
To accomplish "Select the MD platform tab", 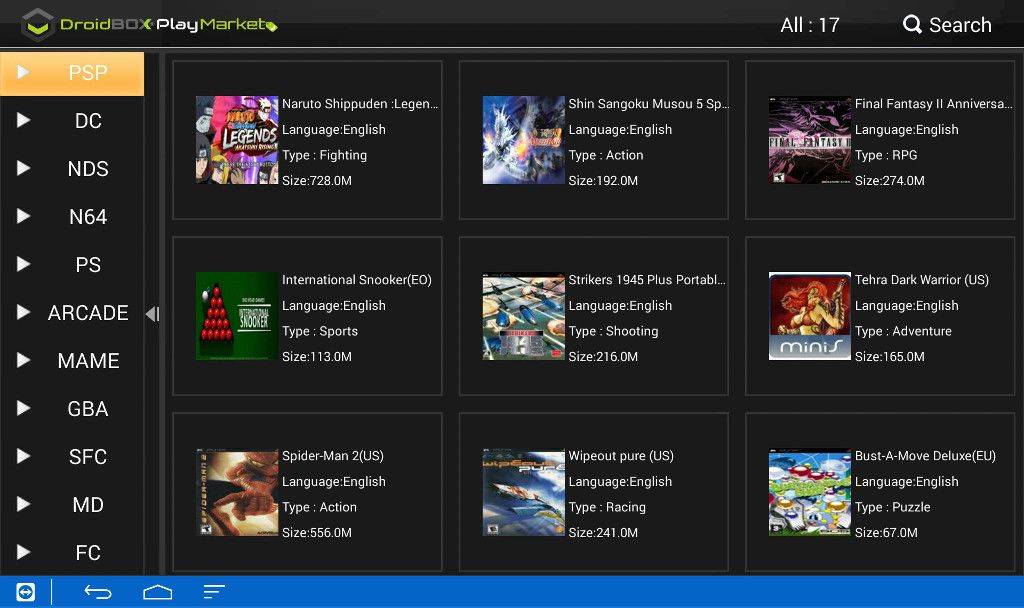I will [72, 505].
